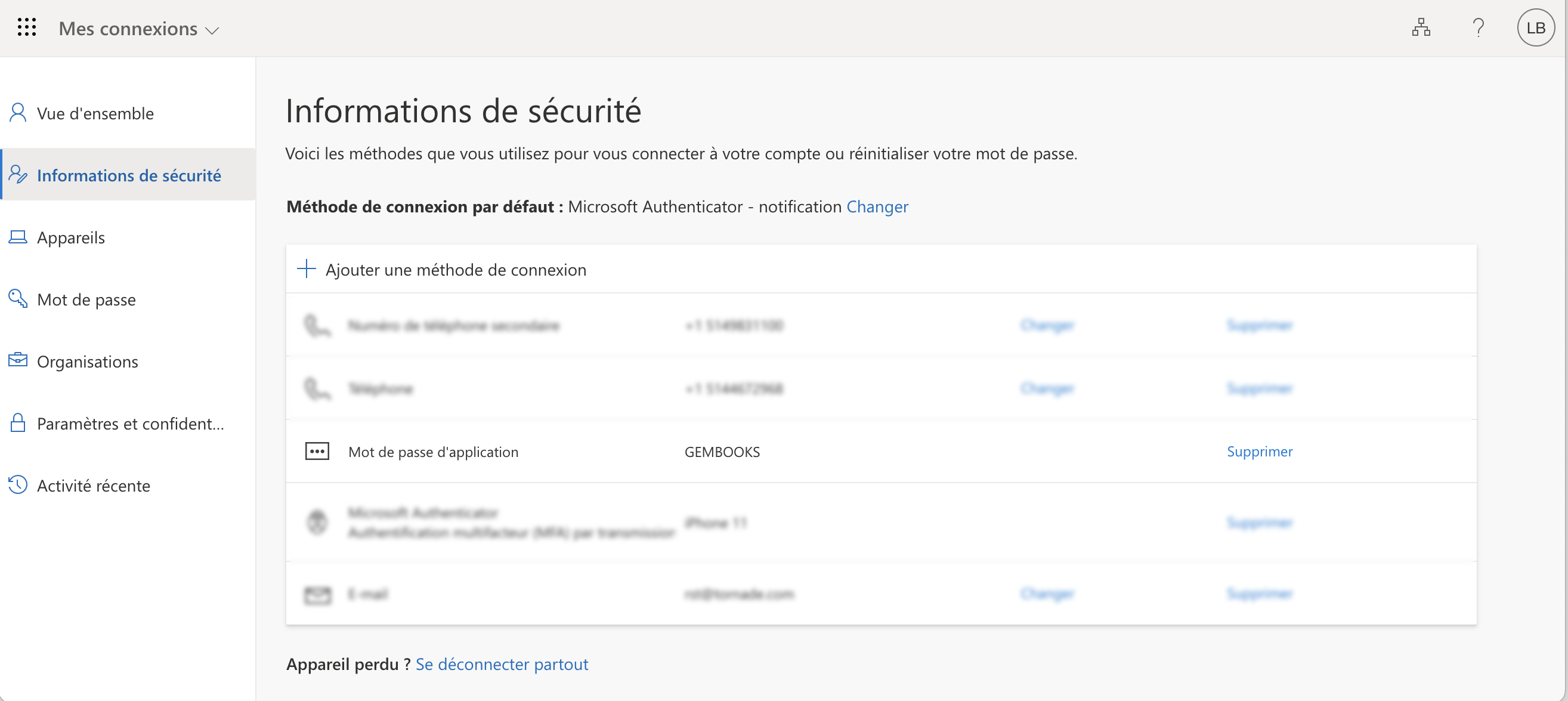Go to Paramètres et confidentialité
The image size is (1568, 701).
click(130, 423)
